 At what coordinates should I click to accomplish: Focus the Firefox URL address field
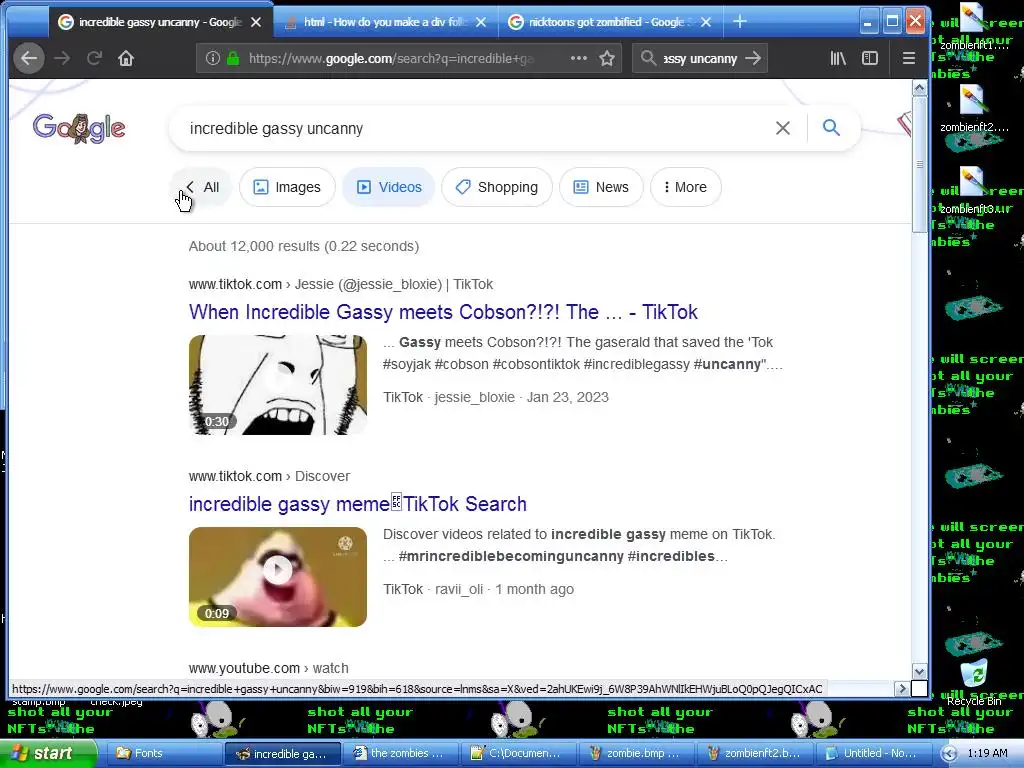coord(392,58)
